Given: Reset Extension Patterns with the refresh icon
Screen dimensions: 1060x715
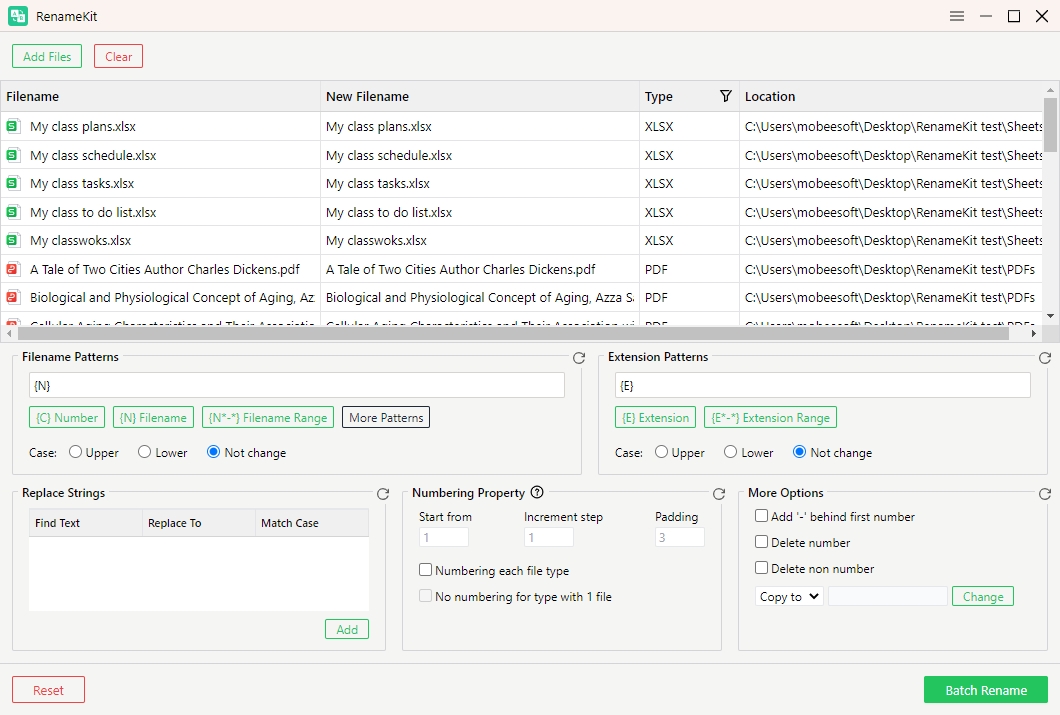Looking at the screenshot, I should tap(1044, 358).
